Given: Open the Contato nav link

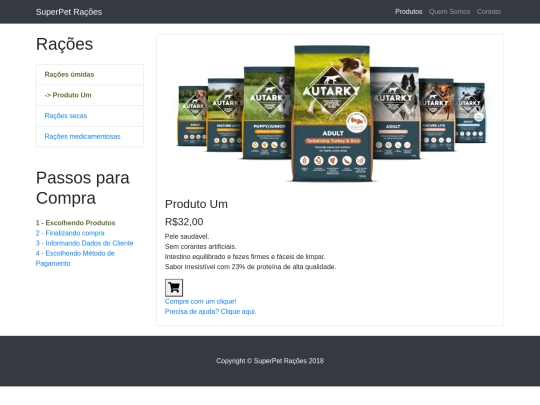Looking at the screenshot, I should tap(489, 12).
